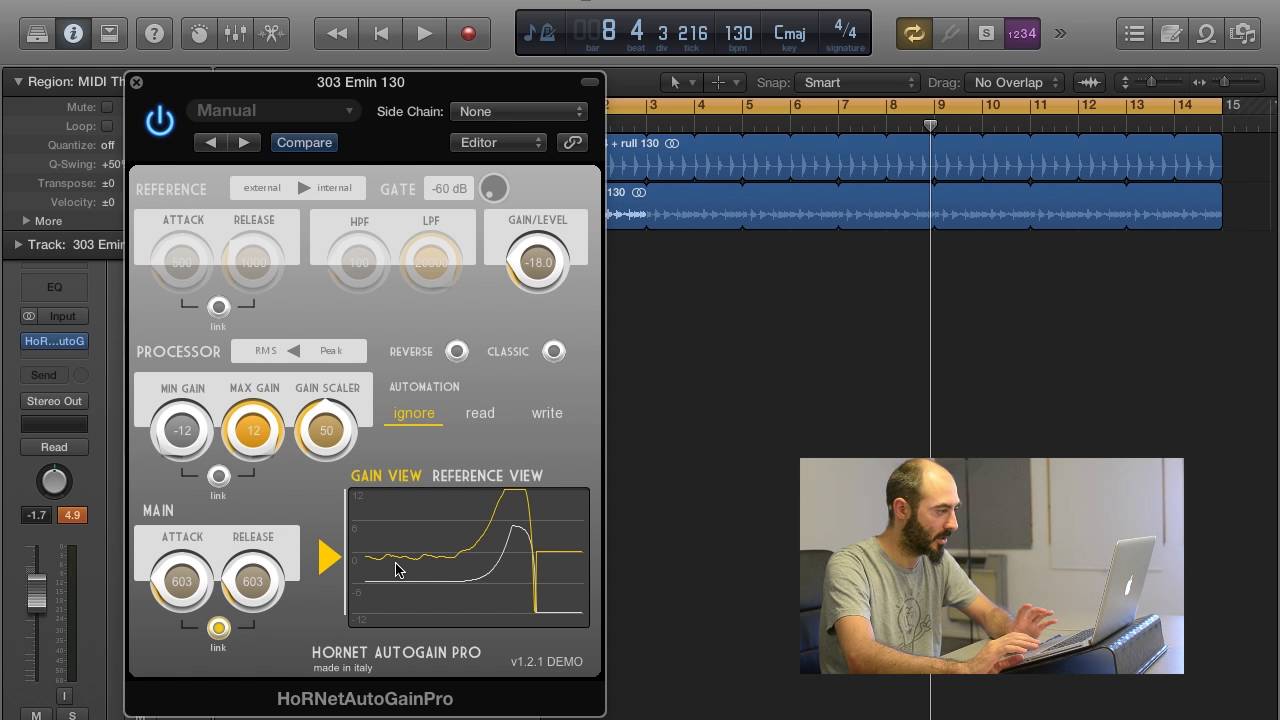This screenshot has width=1280, height=720.
Task: Toggle waveform zoom button
Action: [x=1089, y=82]
